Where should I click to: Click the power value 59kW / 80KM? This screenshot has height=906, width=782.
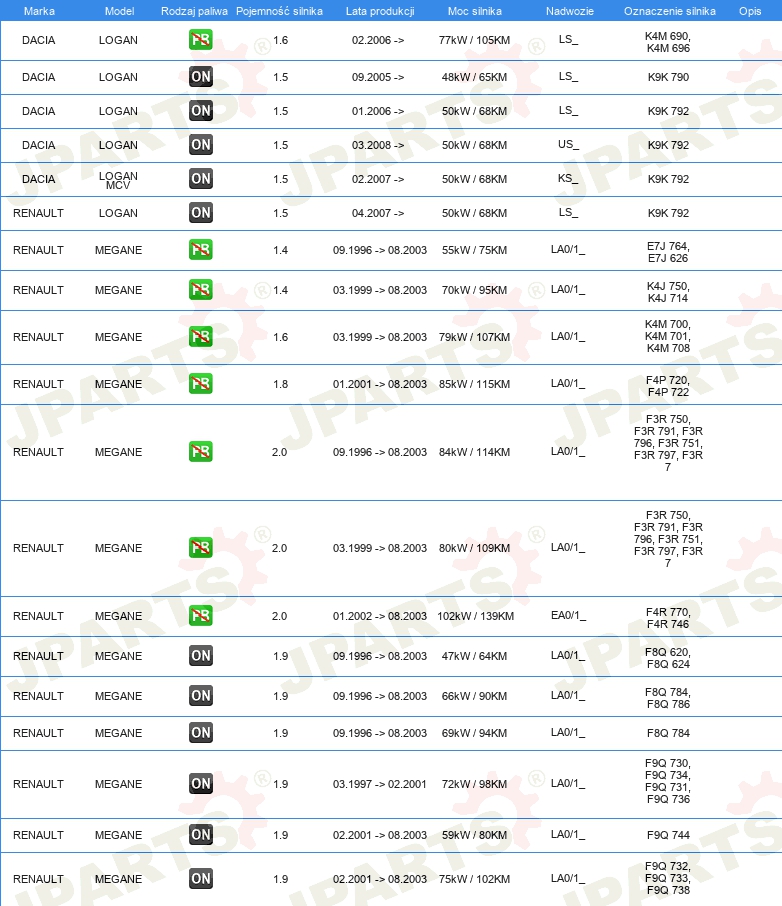[x=475, y=835]
